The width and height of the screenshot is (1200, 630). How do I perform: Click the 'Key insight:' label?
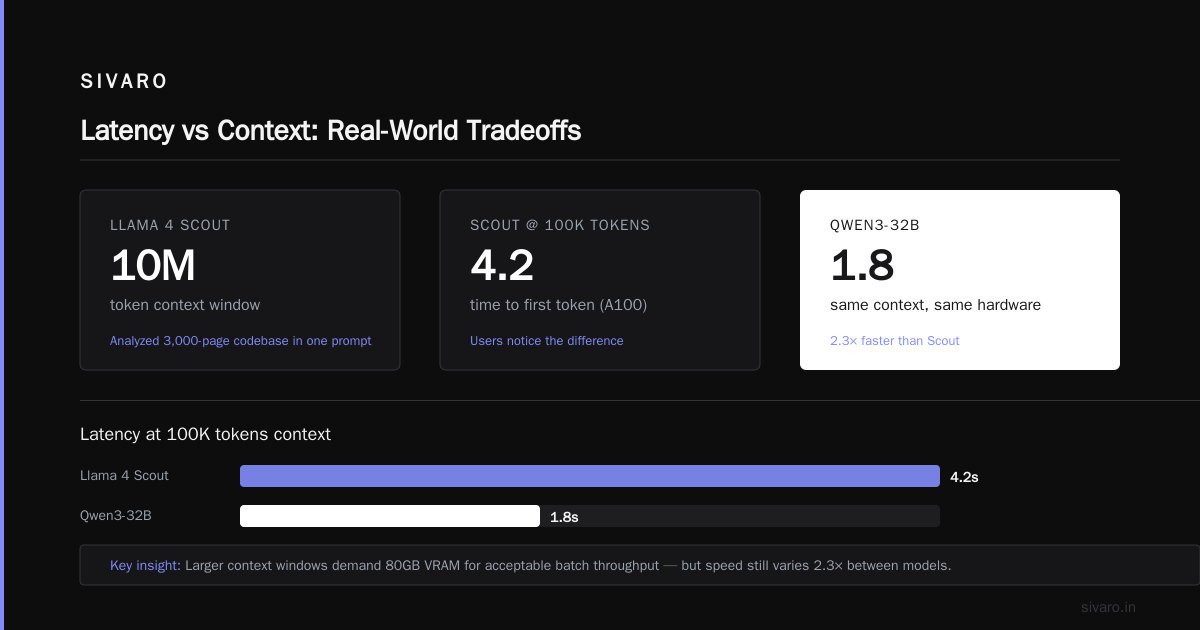[145, 565]
